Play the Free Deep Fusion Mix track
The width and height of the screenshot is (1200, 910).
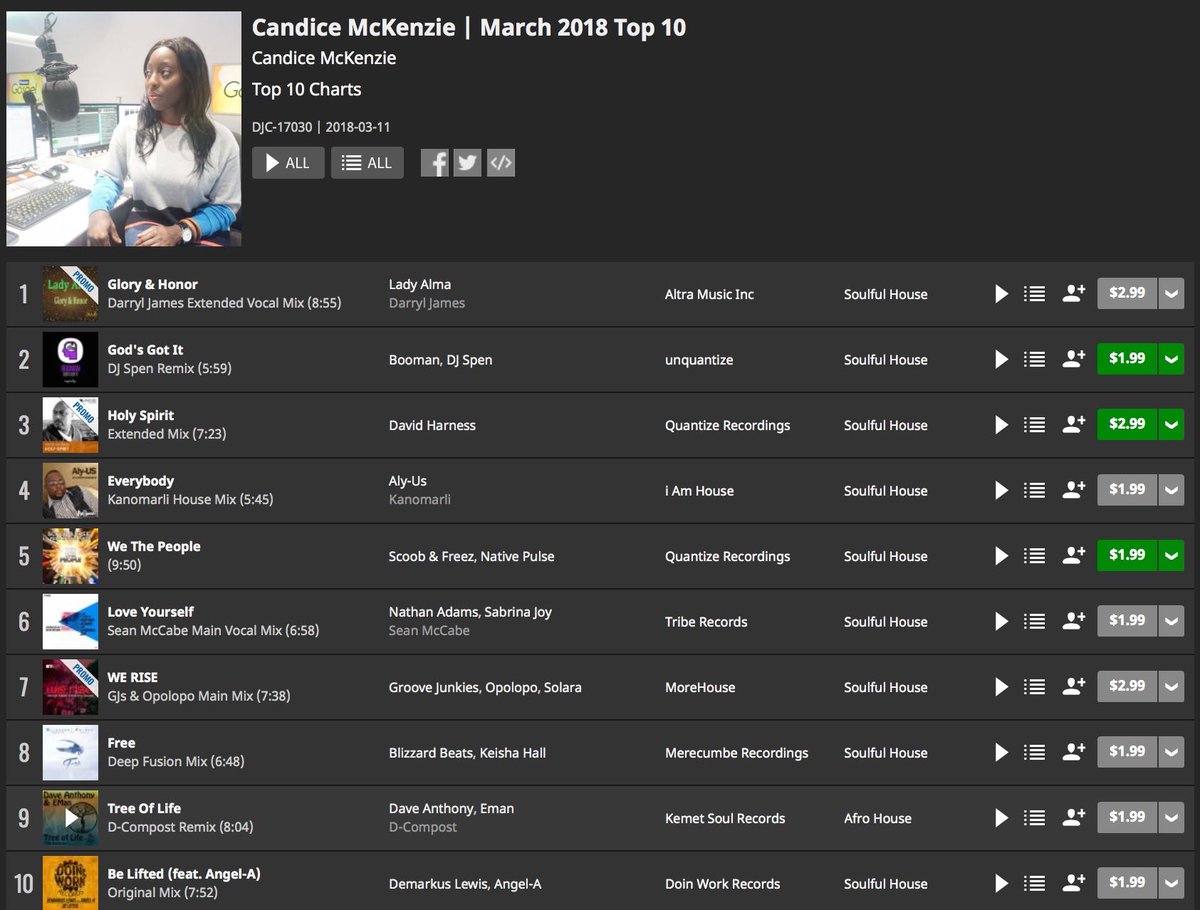click(x=1001, y=752)
